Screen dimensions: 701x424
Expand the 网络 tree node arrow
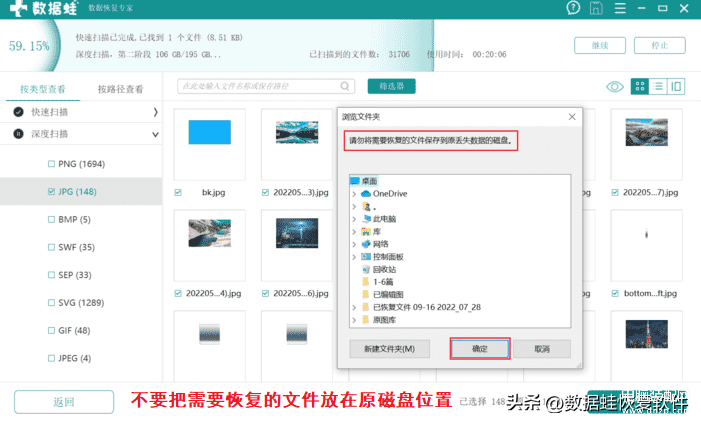[354, 244]
